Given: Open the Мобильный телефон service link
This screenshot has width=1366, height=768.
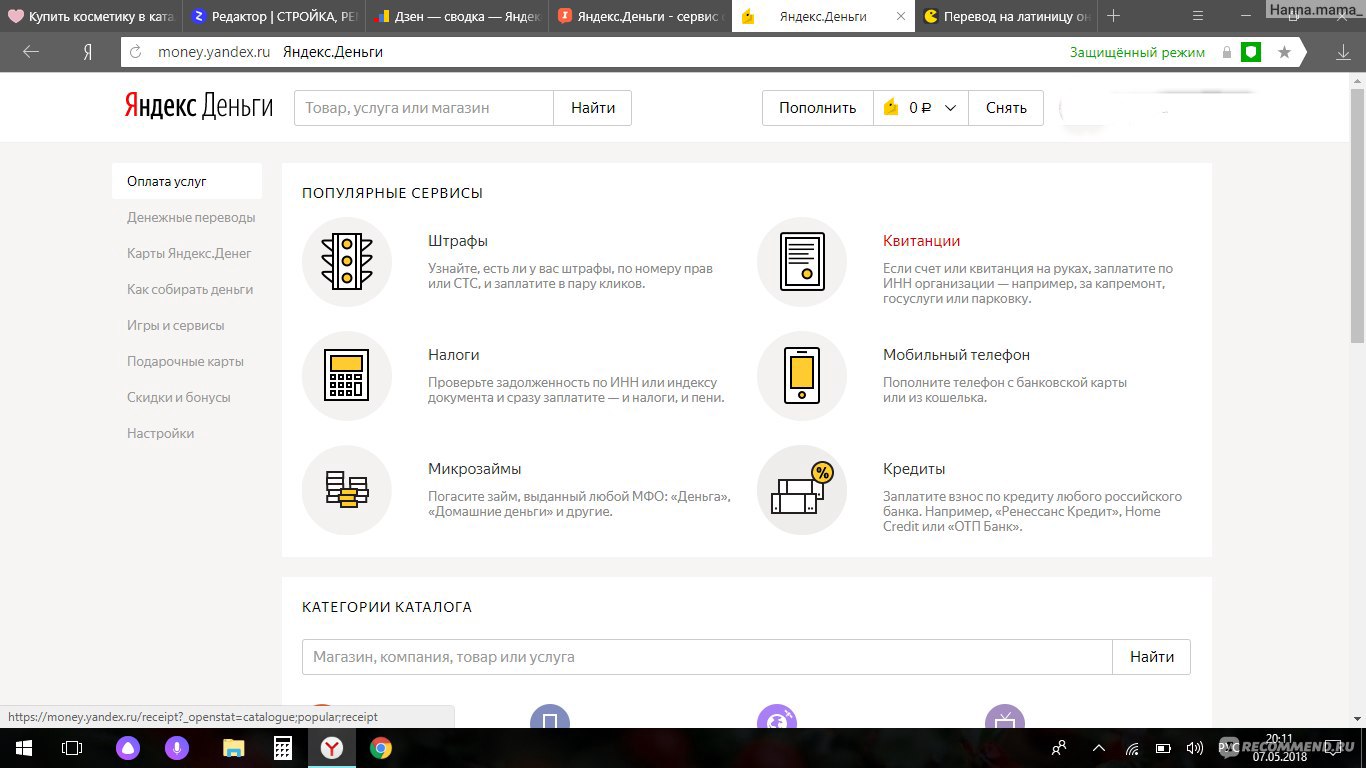Looking at the screenshot, I should tap(956, 355).
